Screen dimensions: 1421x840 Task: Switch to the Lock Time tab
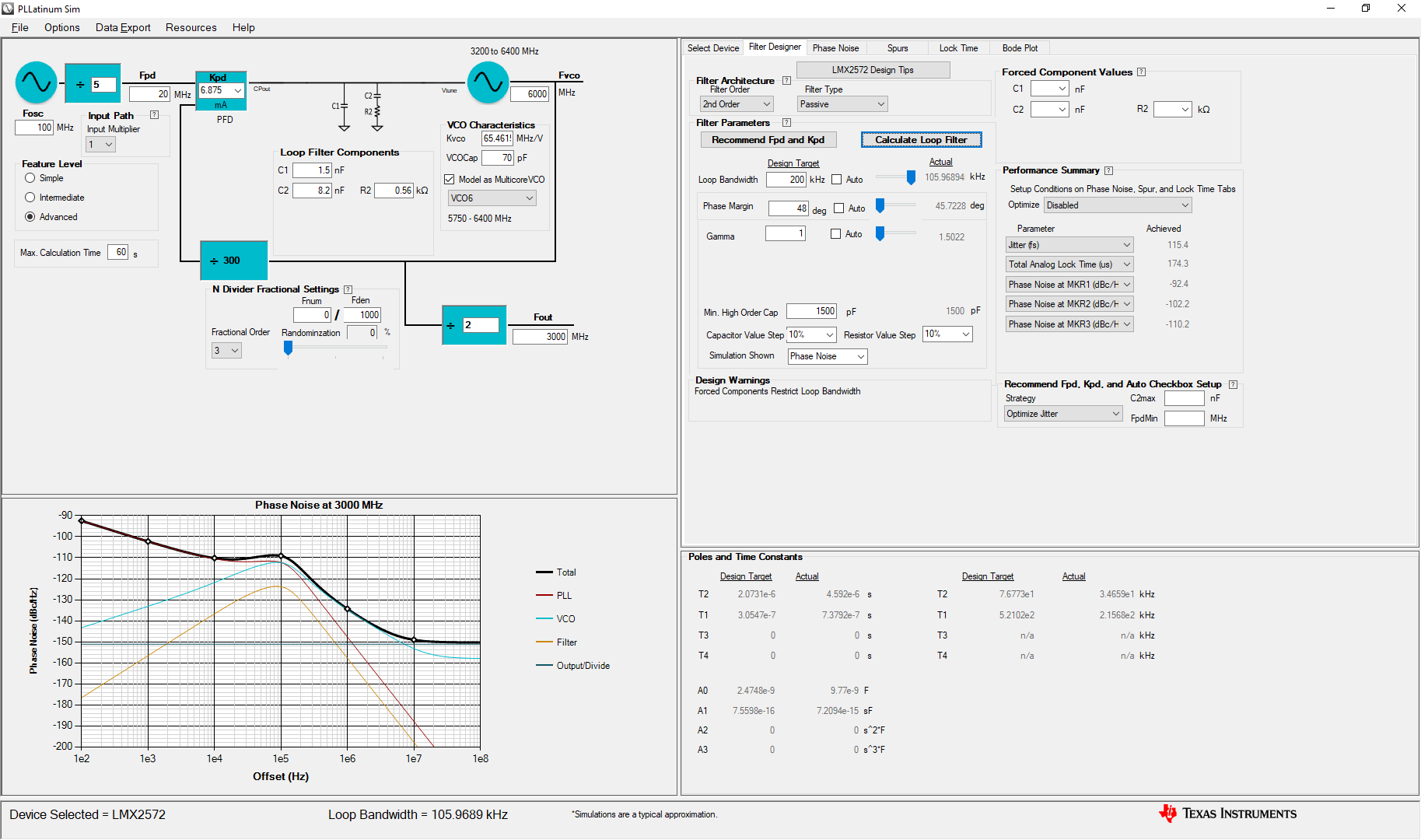[x=958, y=48]
